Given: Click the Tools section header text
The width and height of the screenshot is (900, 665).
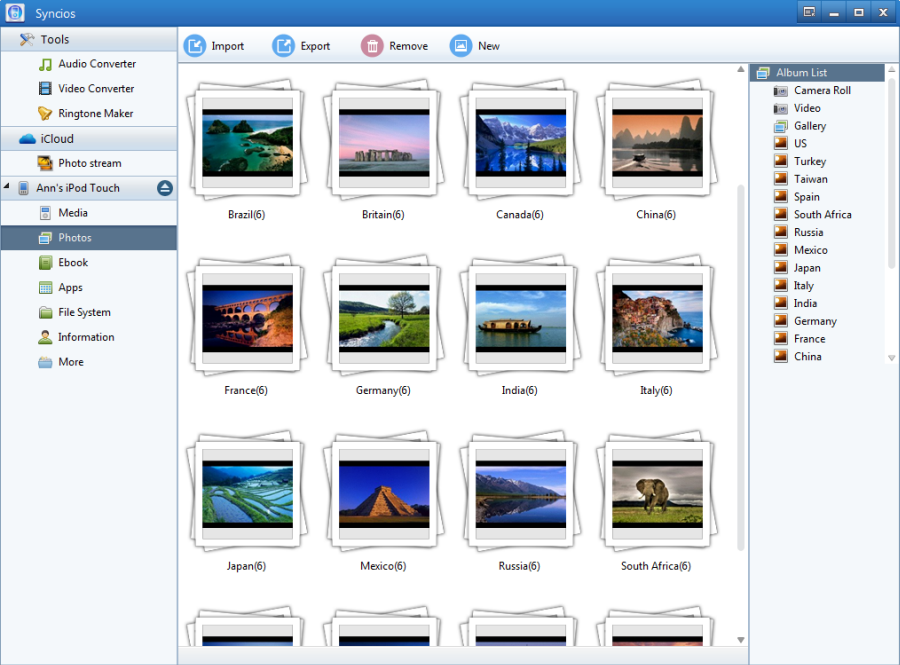Looking at the screenshot, I should click(x=55, y=40).
